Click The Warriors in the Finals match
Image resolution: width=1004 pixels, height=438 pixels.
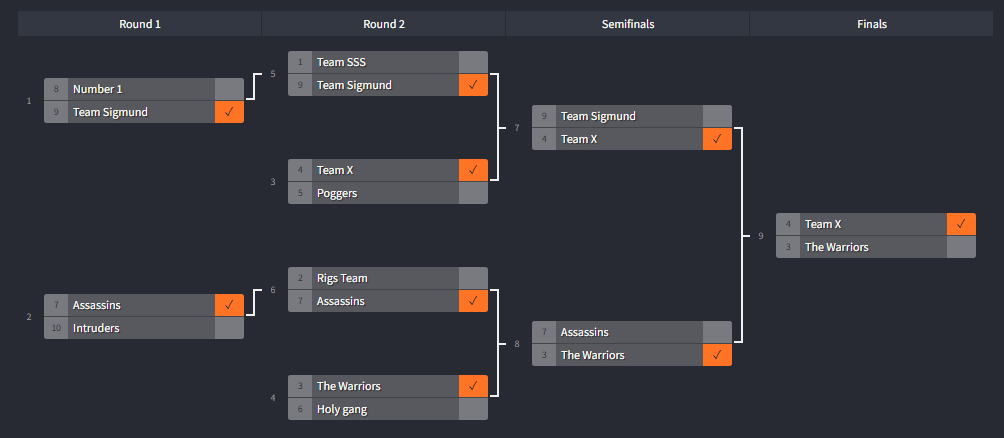point(836,247)
